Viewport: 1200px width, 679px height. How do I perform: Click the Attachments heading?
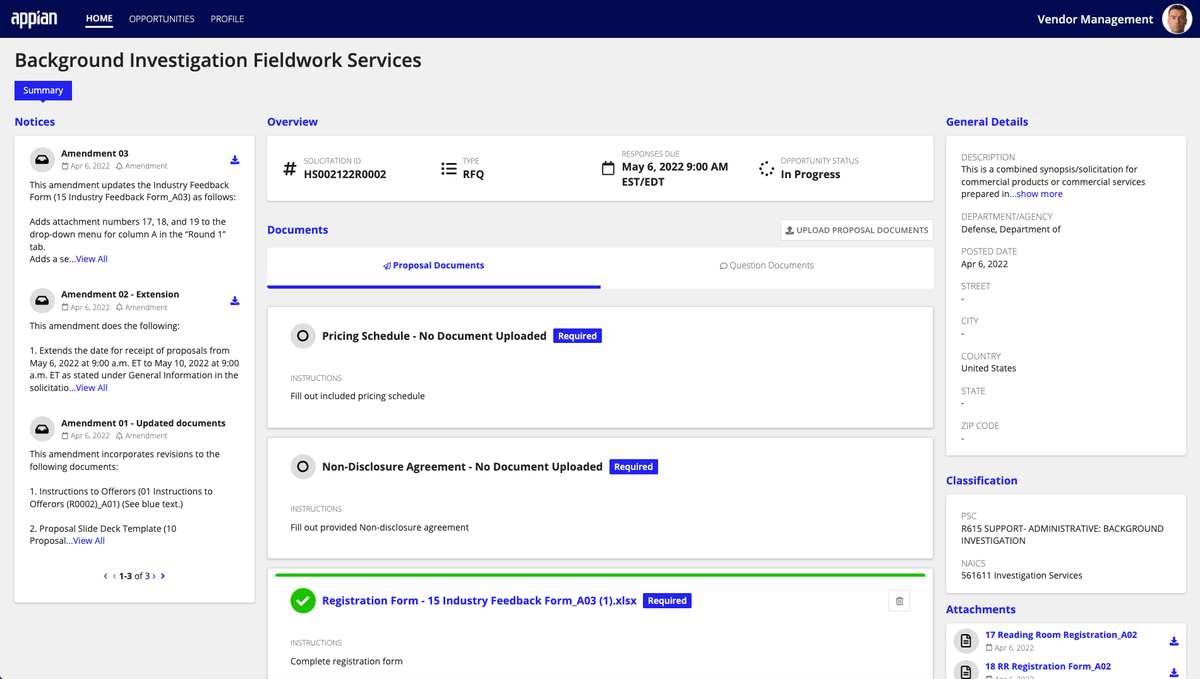[981, 609]
